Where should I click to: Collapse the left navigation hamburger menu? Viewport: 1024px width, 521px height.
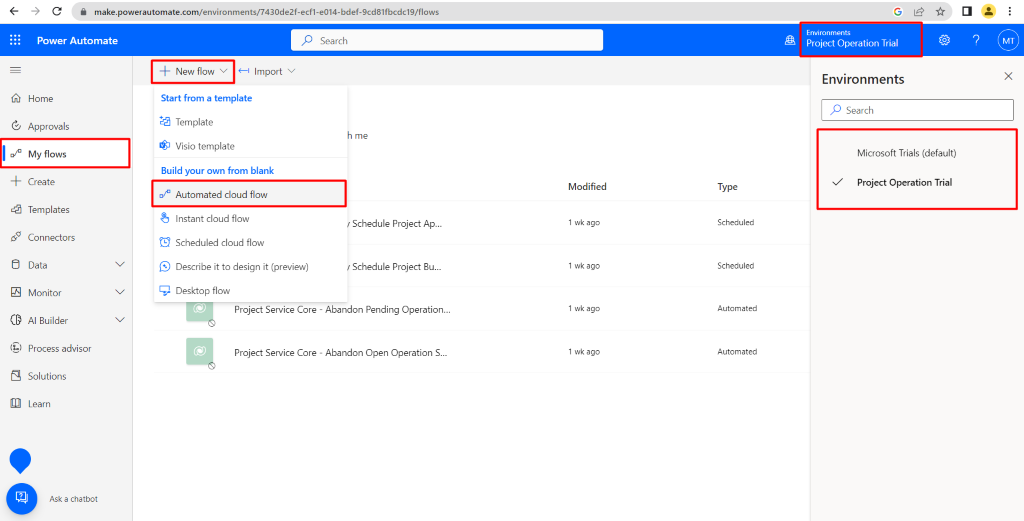(x=15, y=70)
